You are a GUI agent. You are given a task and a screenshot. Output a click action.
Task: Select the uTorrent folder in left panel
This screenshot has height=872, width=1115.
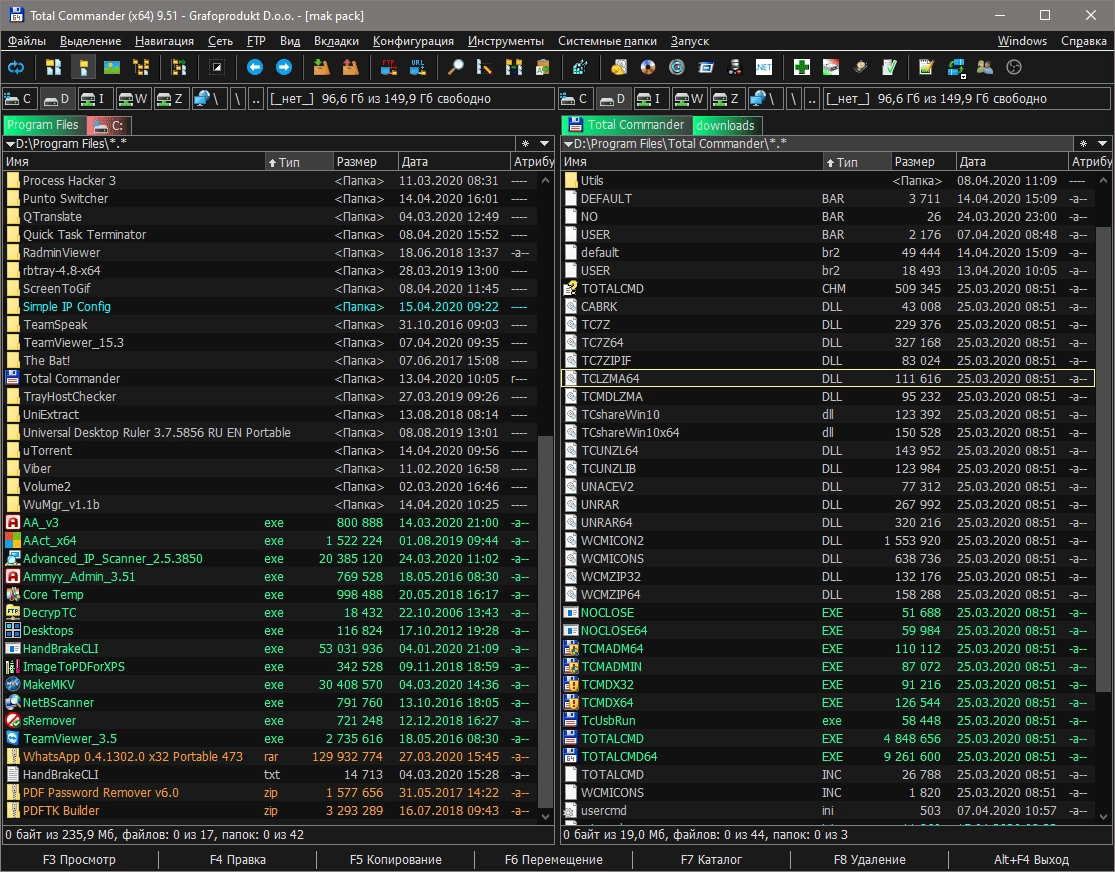point(269,451)
